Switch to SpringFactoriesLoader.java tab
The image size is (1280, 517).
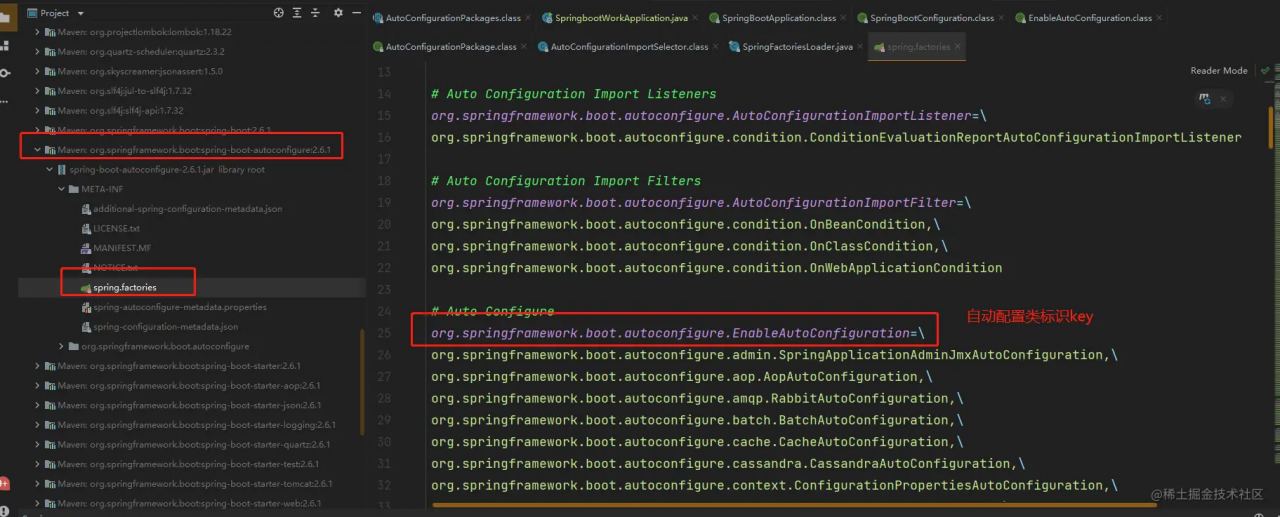click(x=796, y=47)
